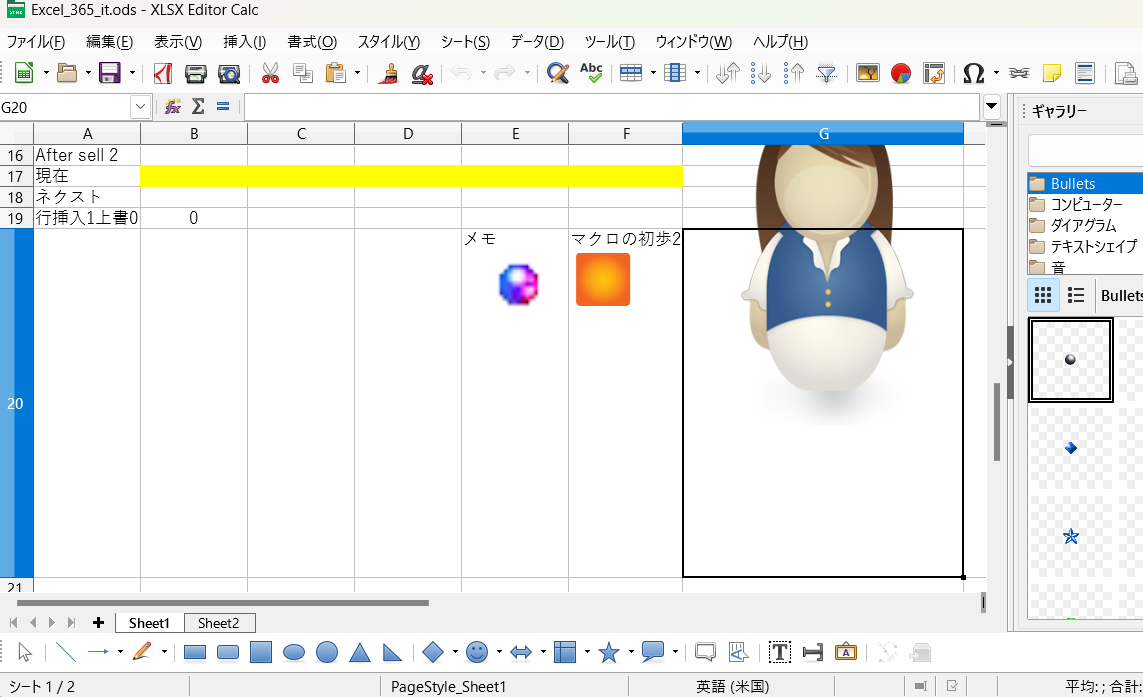Open Basic Shapes diamond dropdown arrow
This screenshot has height=697, width=1143.
click(455, 652)
